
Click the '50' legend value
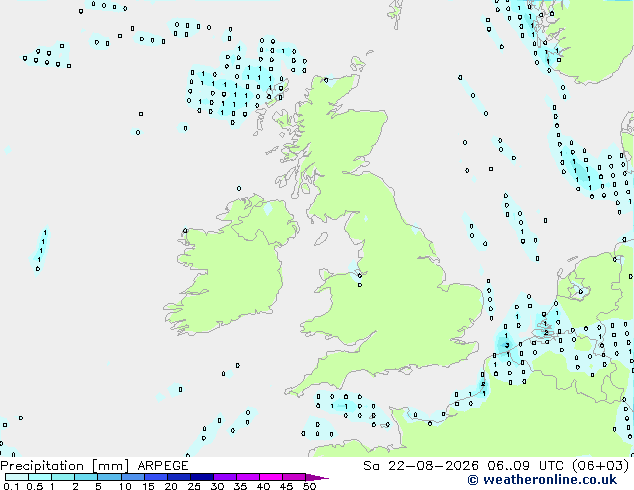309,486
